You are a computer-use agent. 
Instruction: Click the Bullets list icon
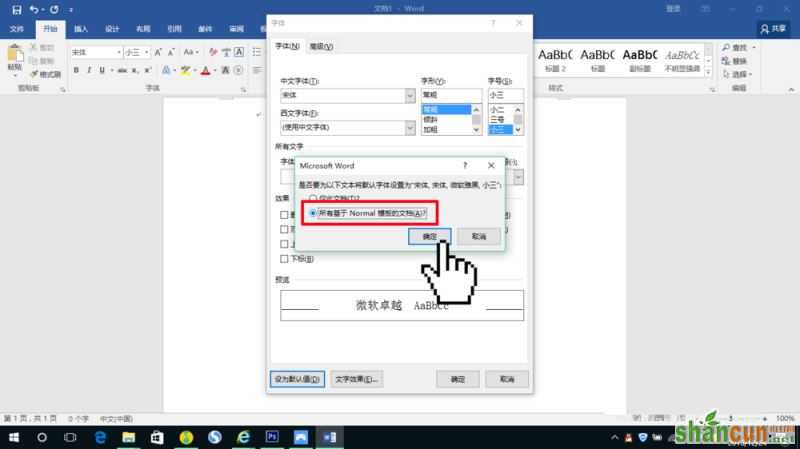pyautogui.click(x=257, y=52)
